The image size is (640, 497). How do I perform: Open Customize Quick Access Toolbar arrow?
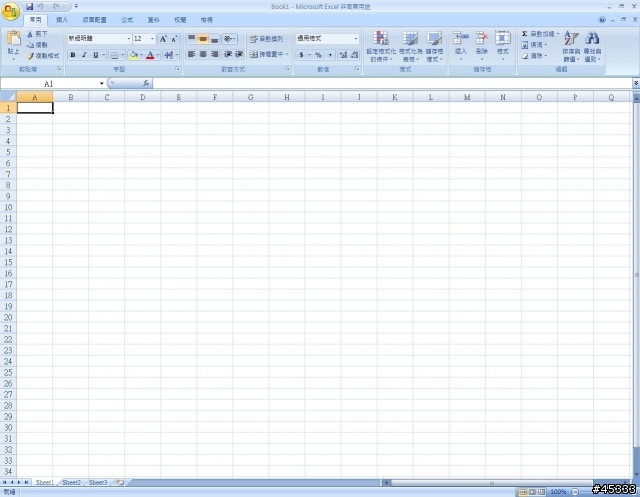pos(76,7)
